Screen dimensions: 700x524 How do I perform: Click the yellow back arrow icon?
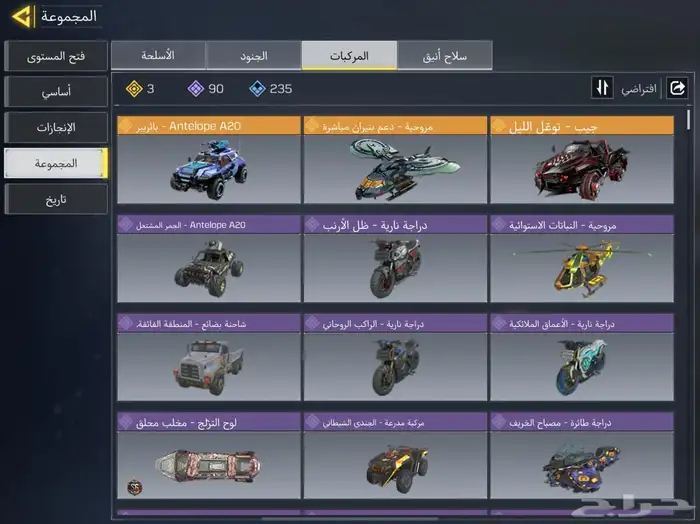point(22,17)
